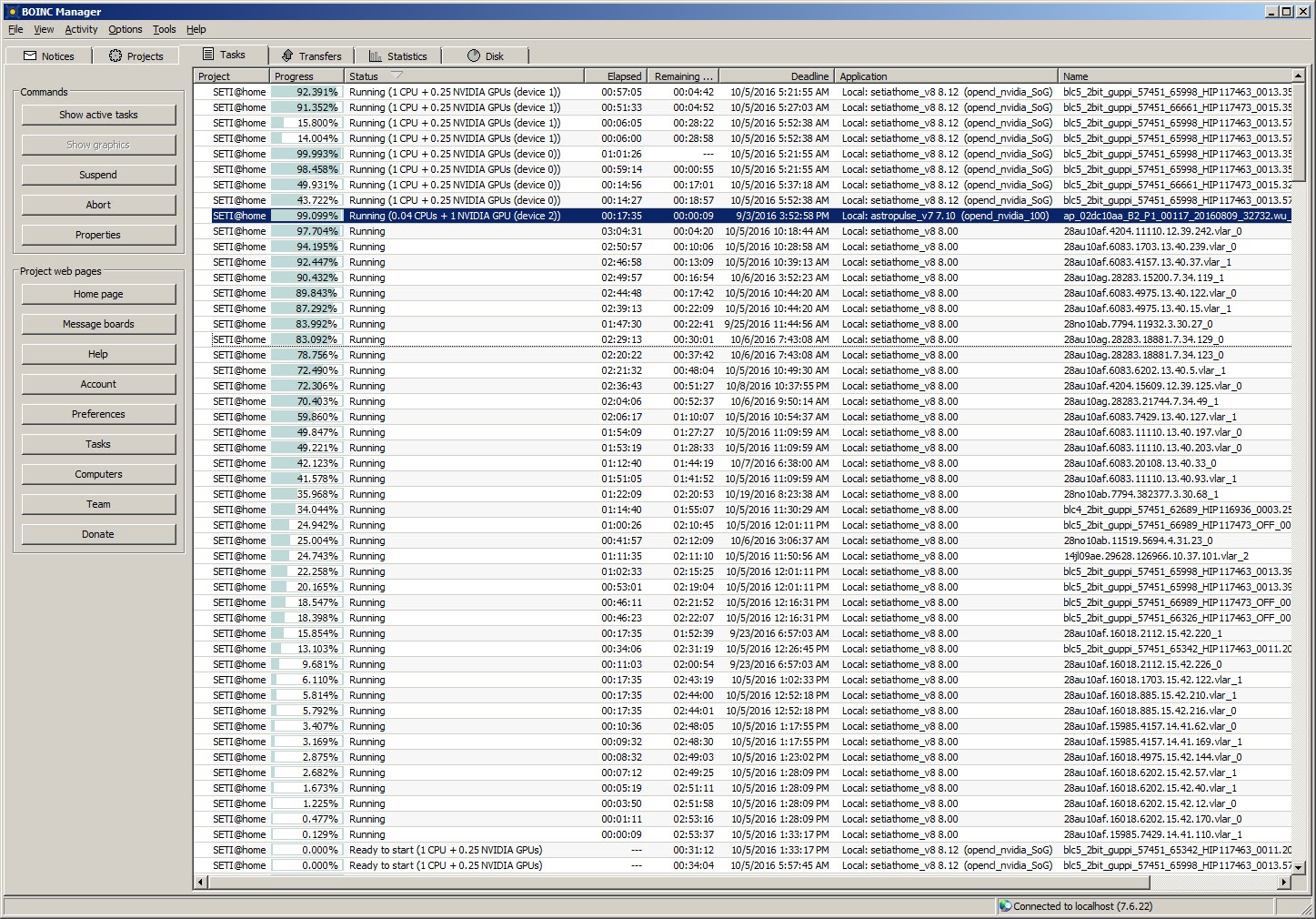1316x919 pixels.
Task: Click the BOINC Manager title bar icon
Action: tap(12, 12)
